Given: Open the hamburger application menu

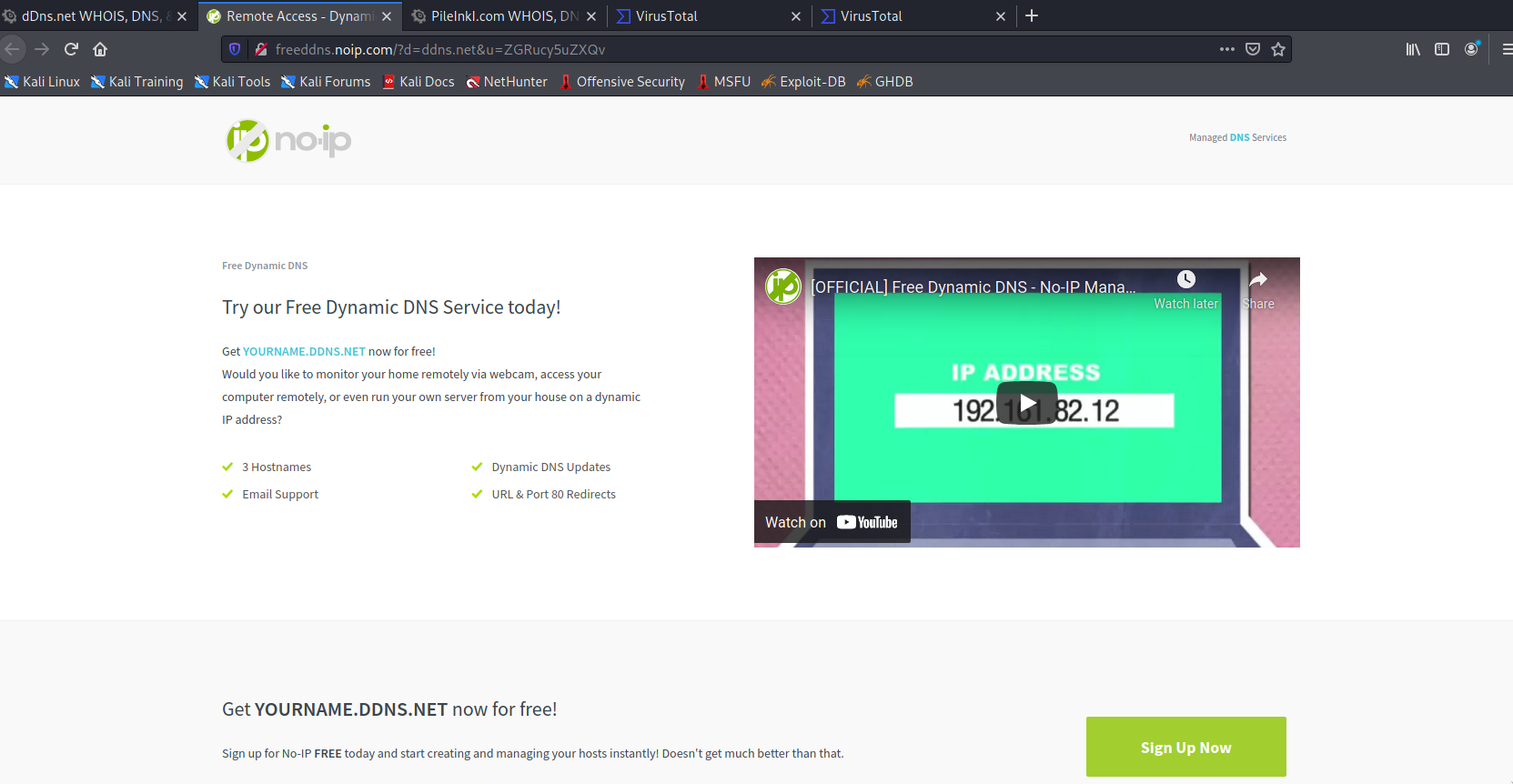Looking at the screenshot, I should coord(1507,49).
